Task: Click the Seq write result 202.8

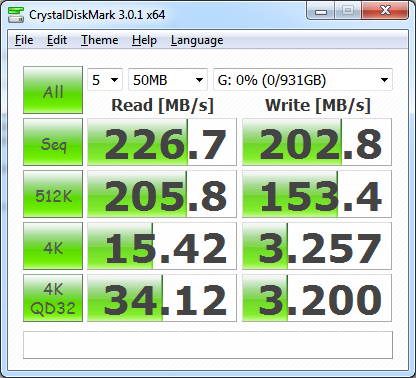Action: tap(317, 142)
